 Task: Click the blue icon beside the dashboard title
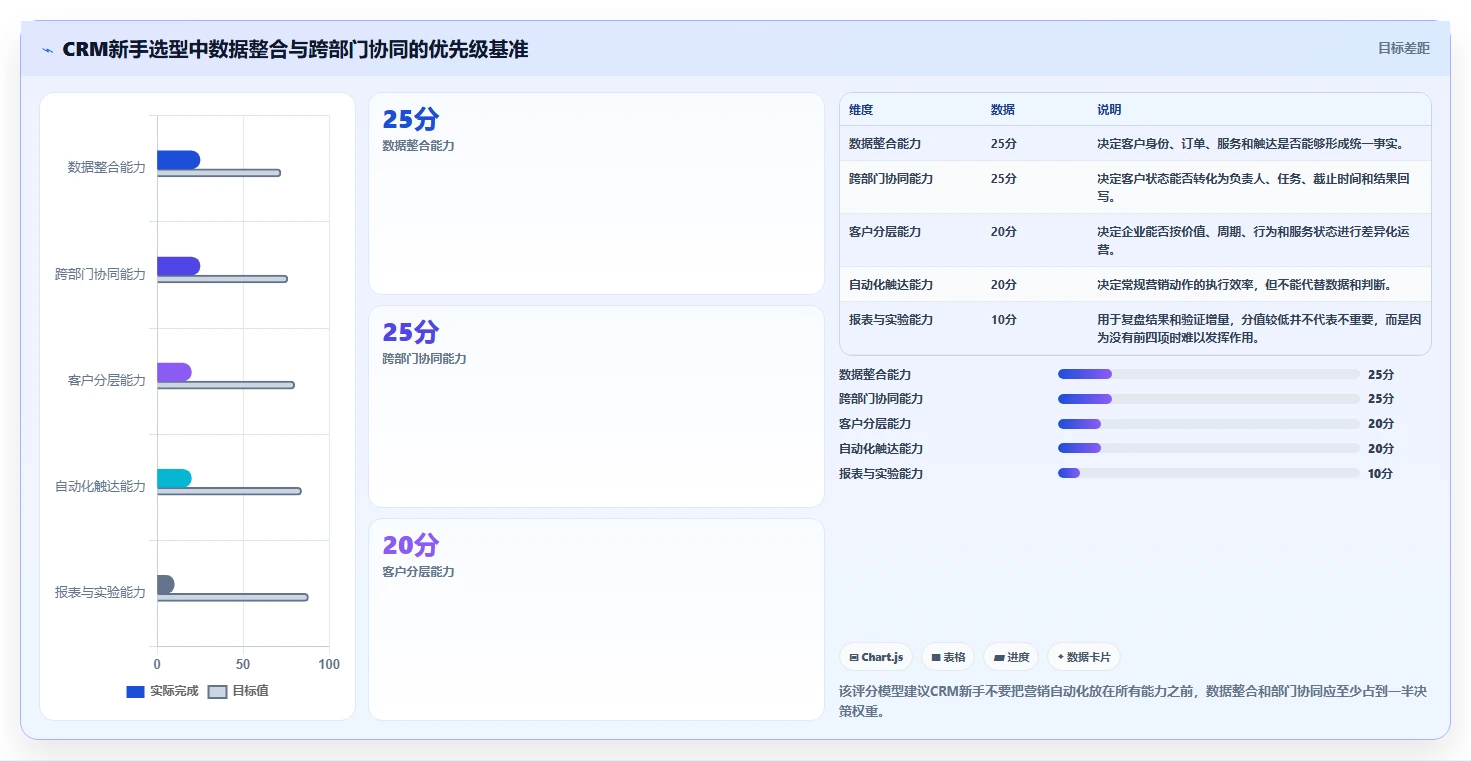tap(47, 50)
